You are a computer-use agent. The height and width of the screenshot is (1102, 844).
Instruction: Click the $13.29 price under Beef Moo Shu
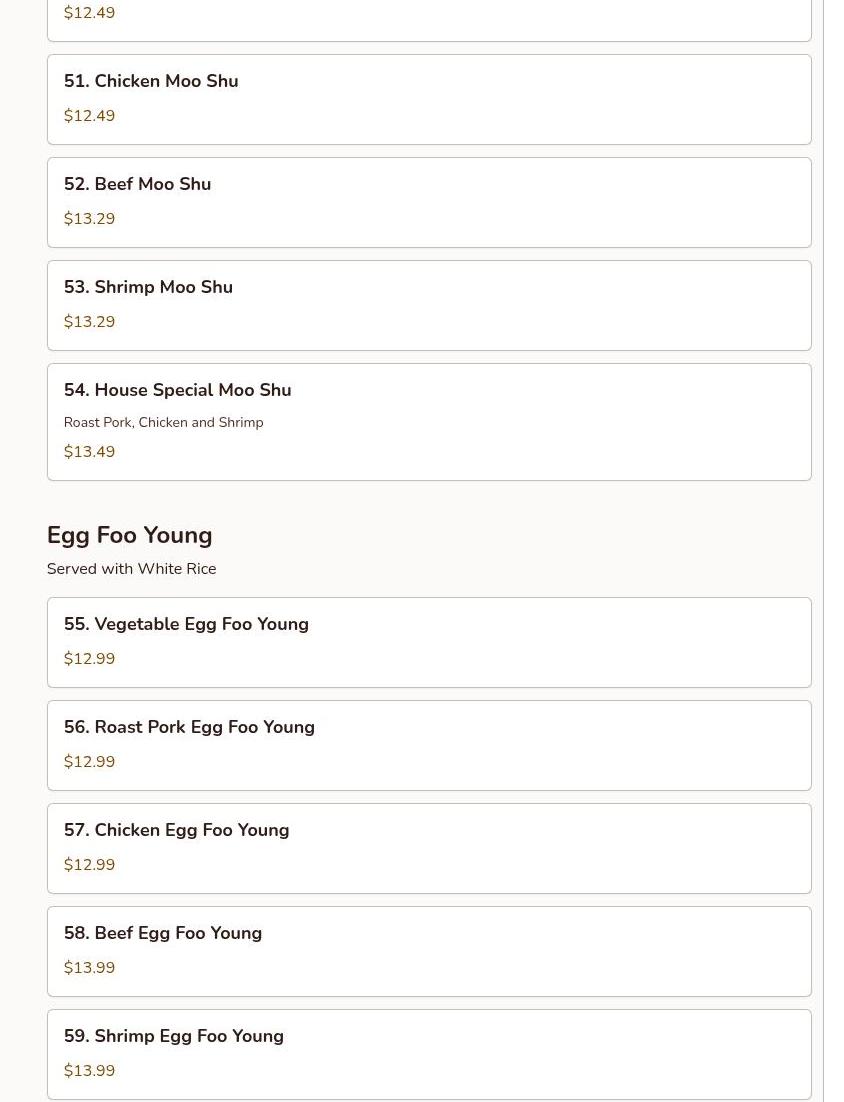[x=89, y=219]
